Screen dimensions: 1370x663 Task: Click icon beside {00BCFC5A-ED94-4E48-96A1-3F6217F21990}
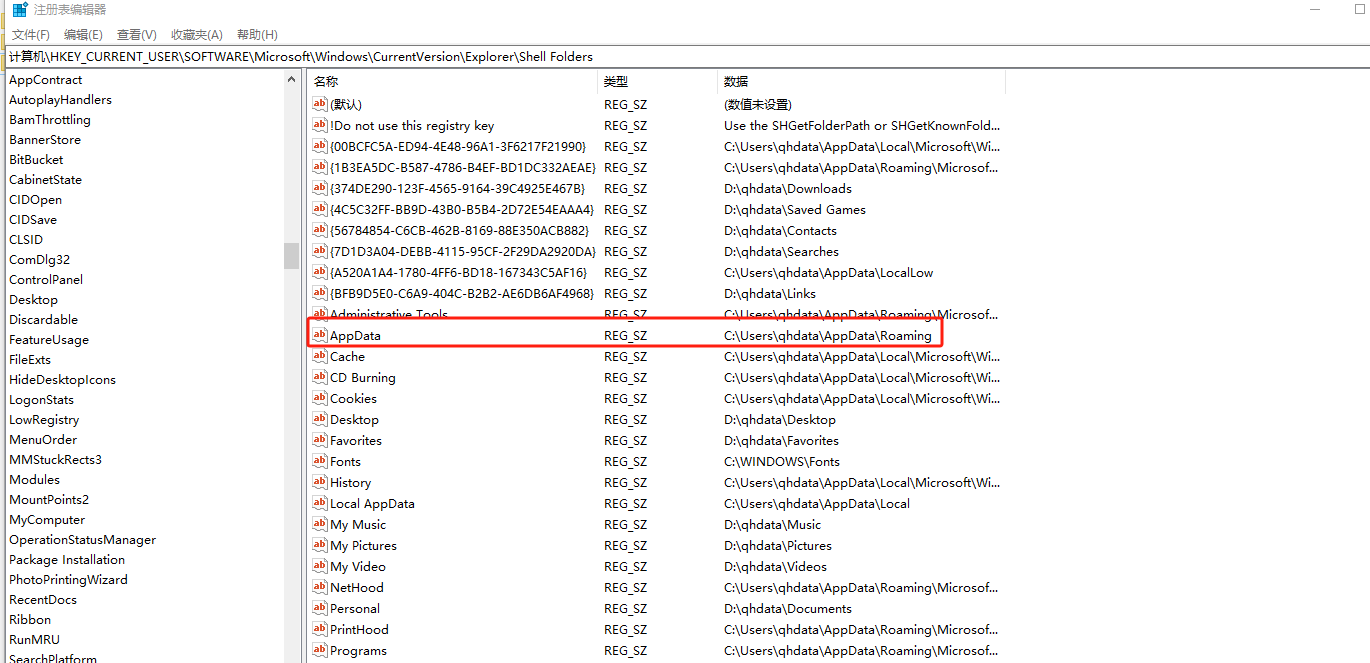click(320, 146)
